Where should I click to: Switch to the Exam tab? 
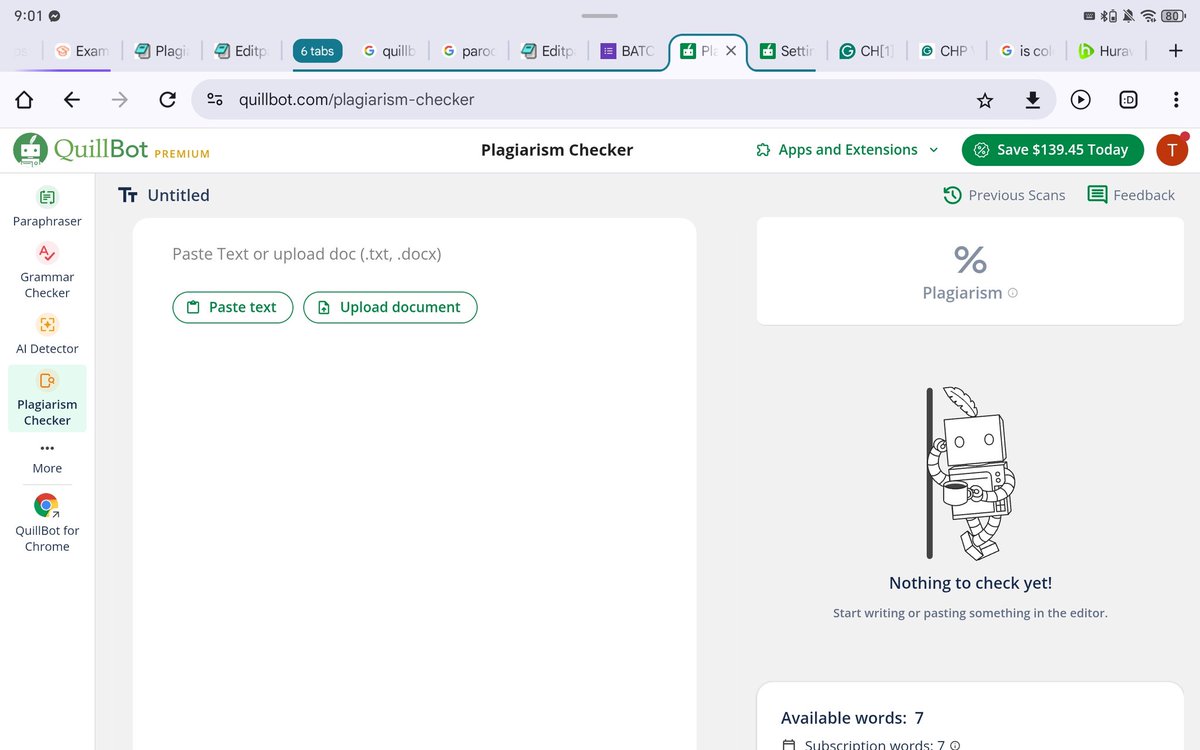(82, 51)
